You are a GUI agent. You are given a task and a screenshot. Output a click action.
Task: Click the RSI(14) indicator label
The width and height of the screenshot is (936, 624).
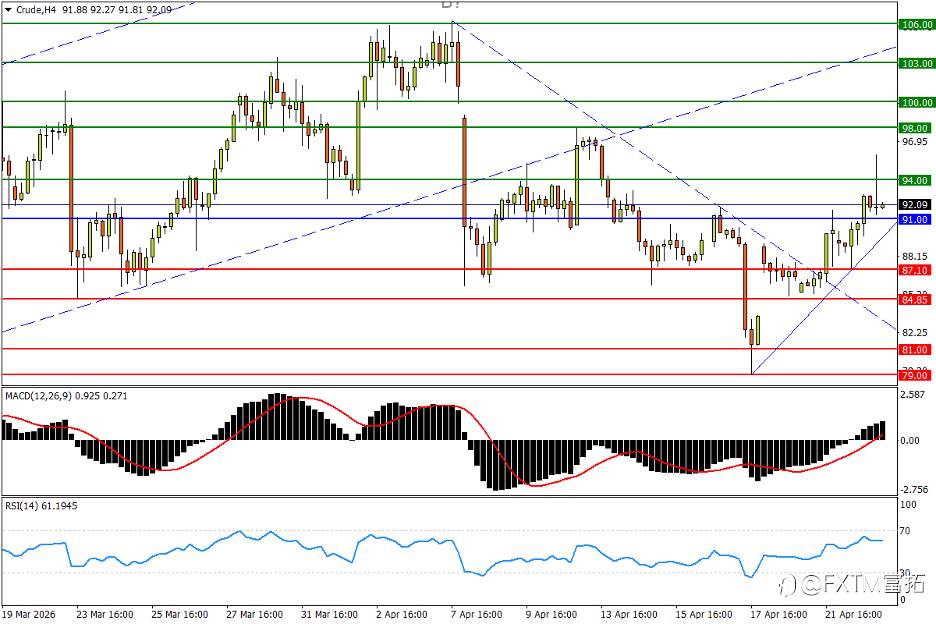coord(21,506)
